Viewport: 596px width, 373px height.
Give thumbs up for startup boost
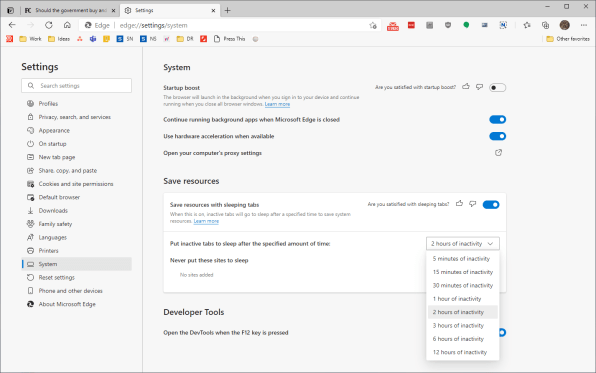466,87
